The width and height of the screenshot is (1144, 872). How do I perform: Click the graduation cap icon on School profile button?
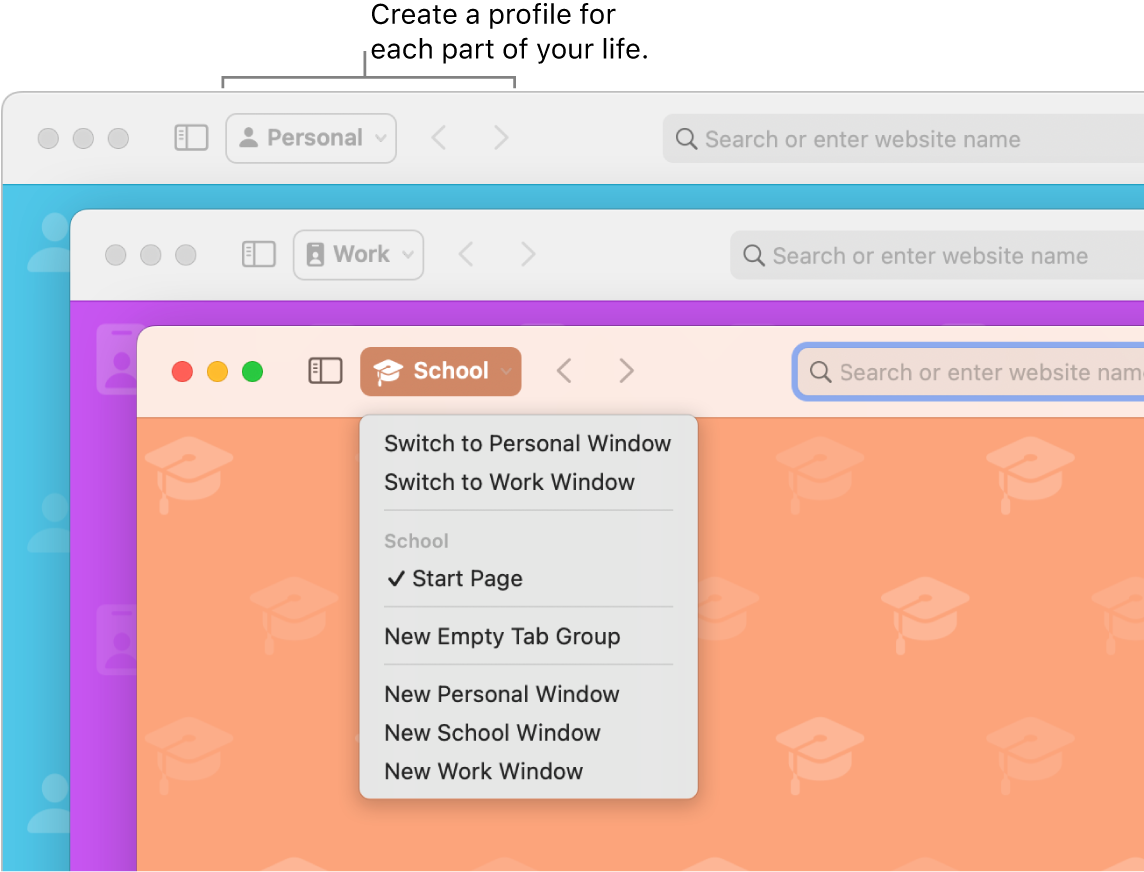click(x=388, y=370)
